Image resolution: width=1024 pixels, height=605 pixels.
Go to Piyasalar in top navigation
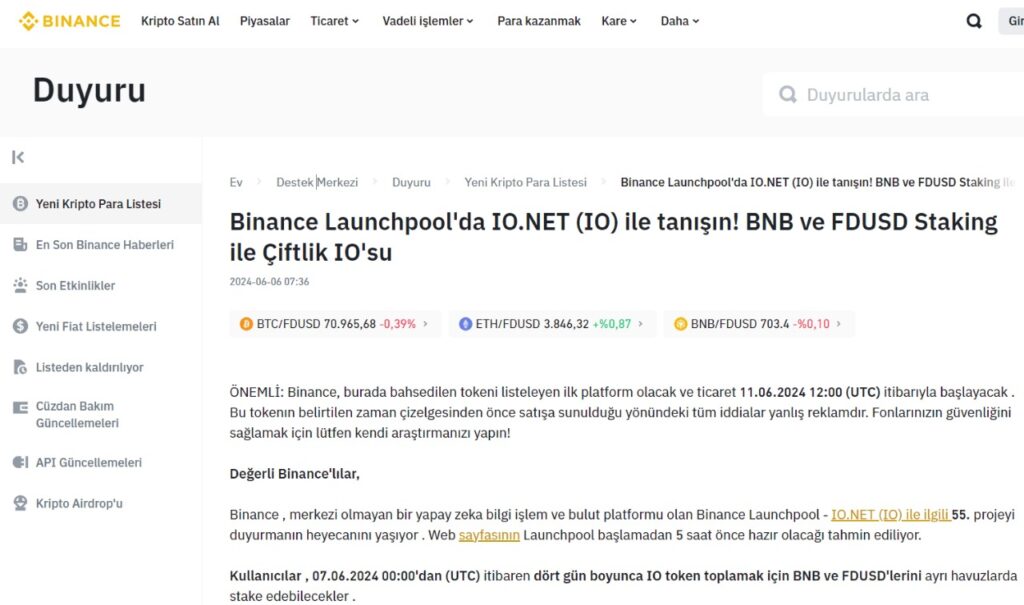click(x=264, y=21)
